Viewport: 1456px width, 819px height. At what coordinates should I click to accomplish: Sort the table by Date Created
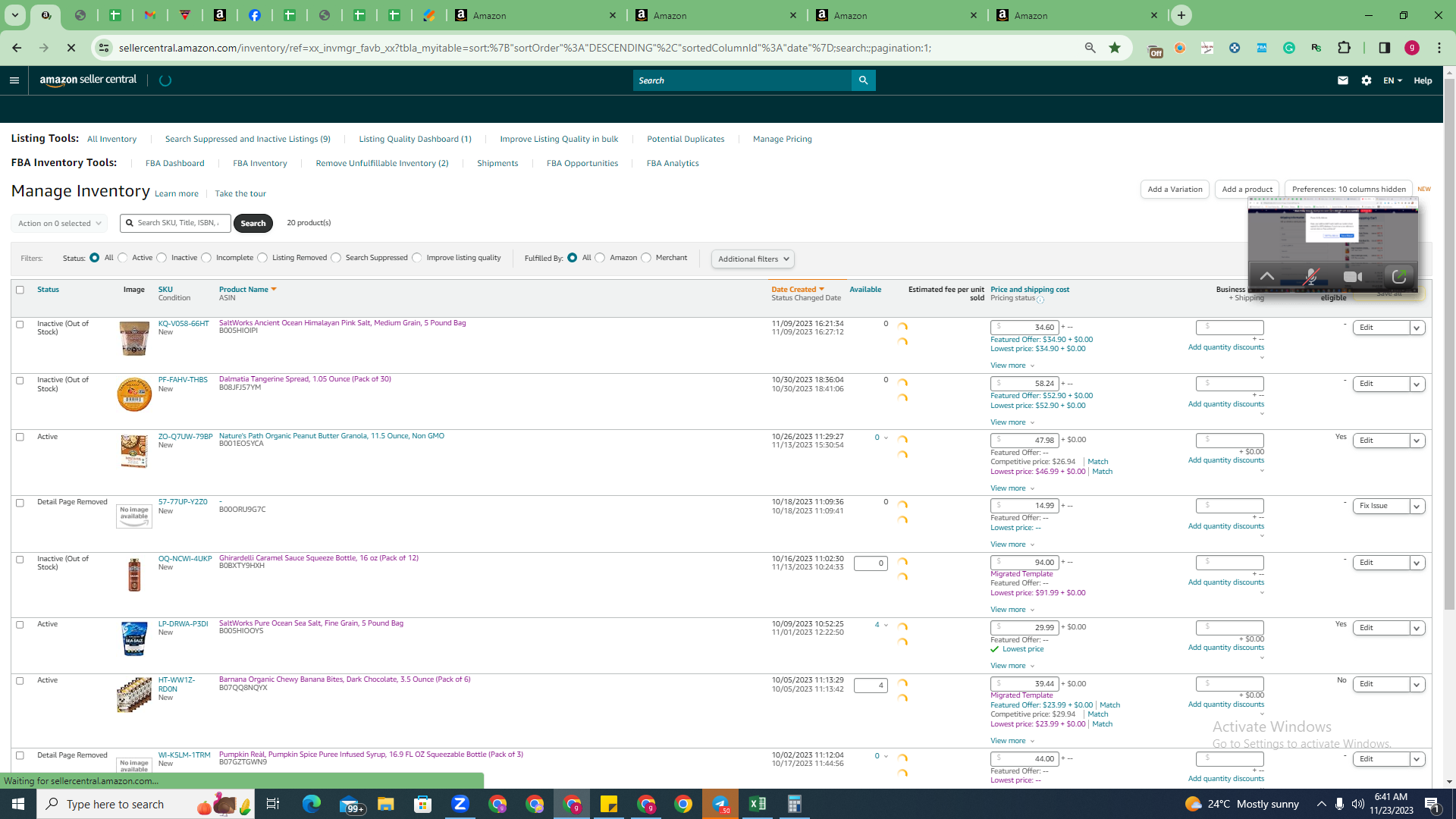click(x=798, y=290)
